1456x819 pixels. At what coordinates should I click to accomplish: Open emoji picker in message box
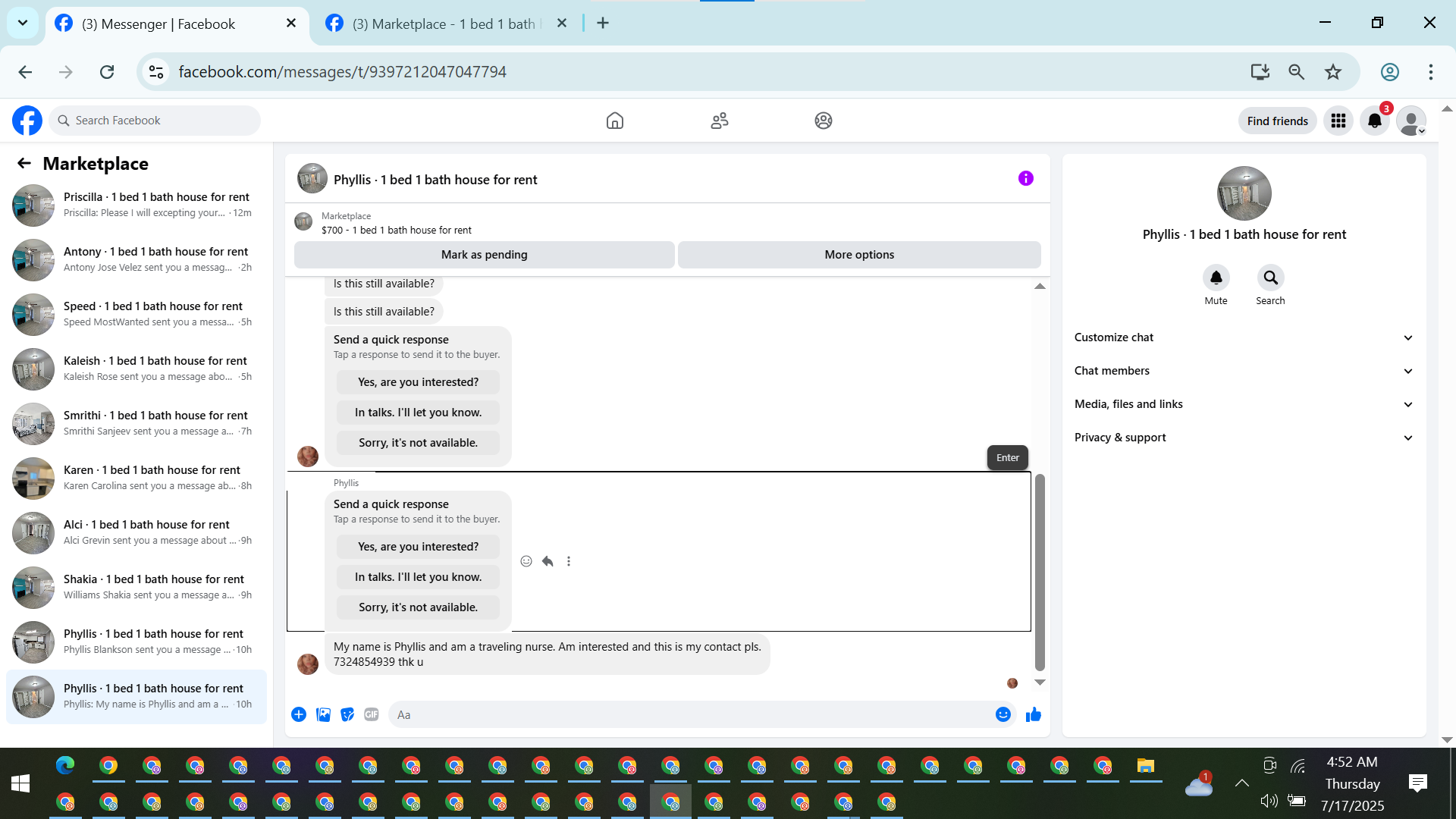[1003, 714]
